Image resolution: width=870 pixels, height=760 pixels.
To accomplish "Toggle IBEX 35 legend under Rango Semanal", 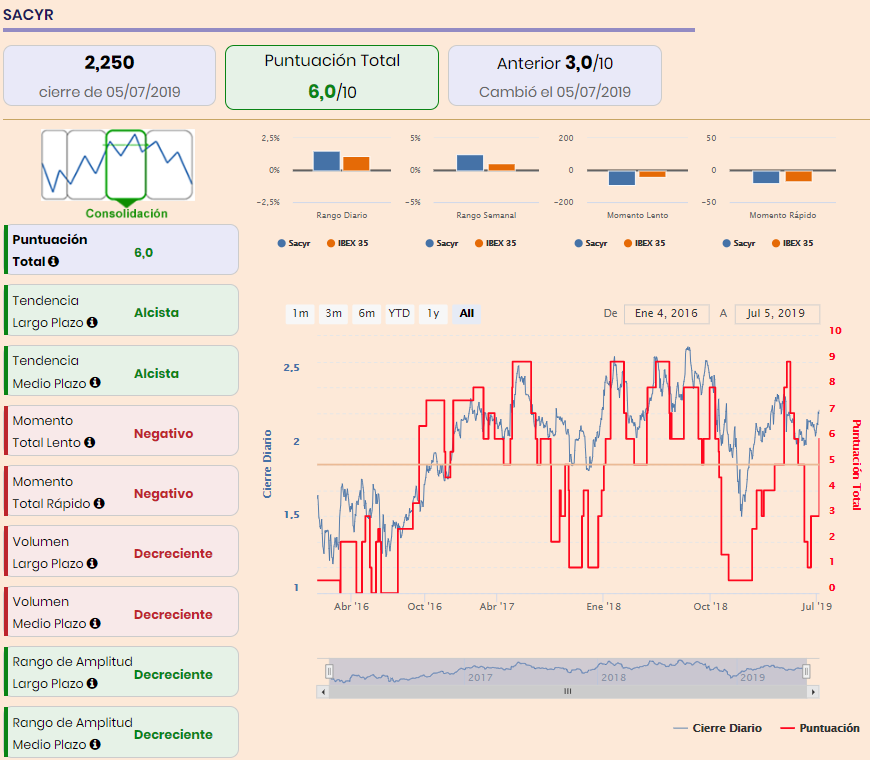I will coord(496,243).
